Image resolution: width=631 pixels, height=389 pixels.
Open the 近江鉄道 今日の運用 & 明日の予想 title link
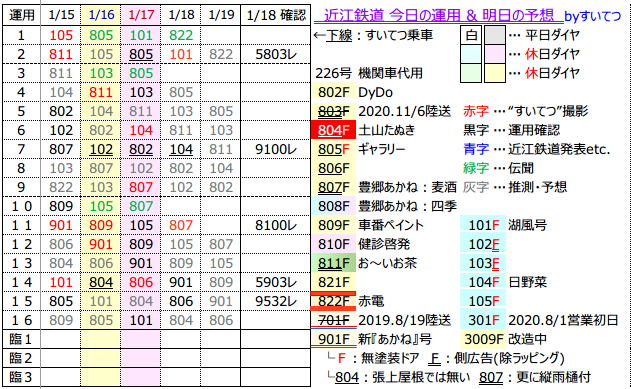tap(438, 15)
